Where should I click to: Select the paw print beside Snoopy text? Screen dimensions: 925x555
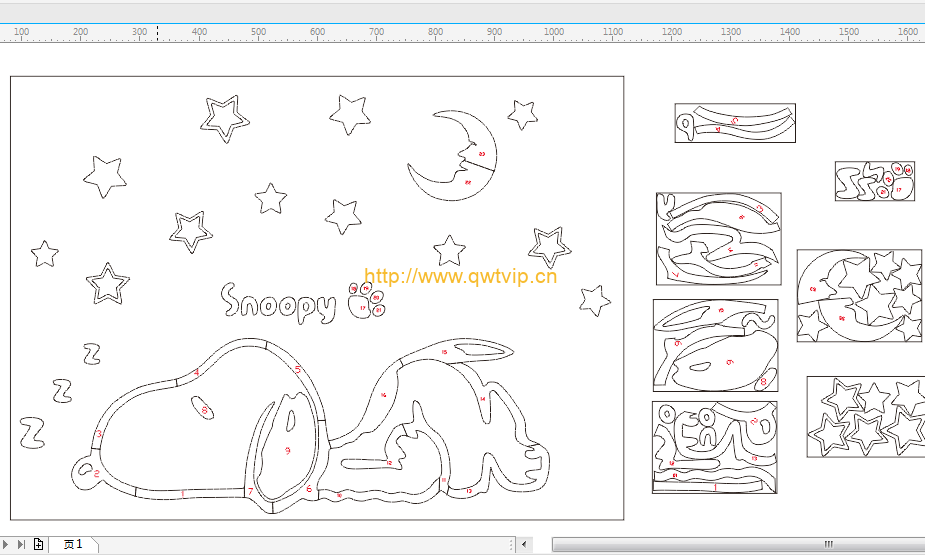pyautogui.click(x=366, y=301)
